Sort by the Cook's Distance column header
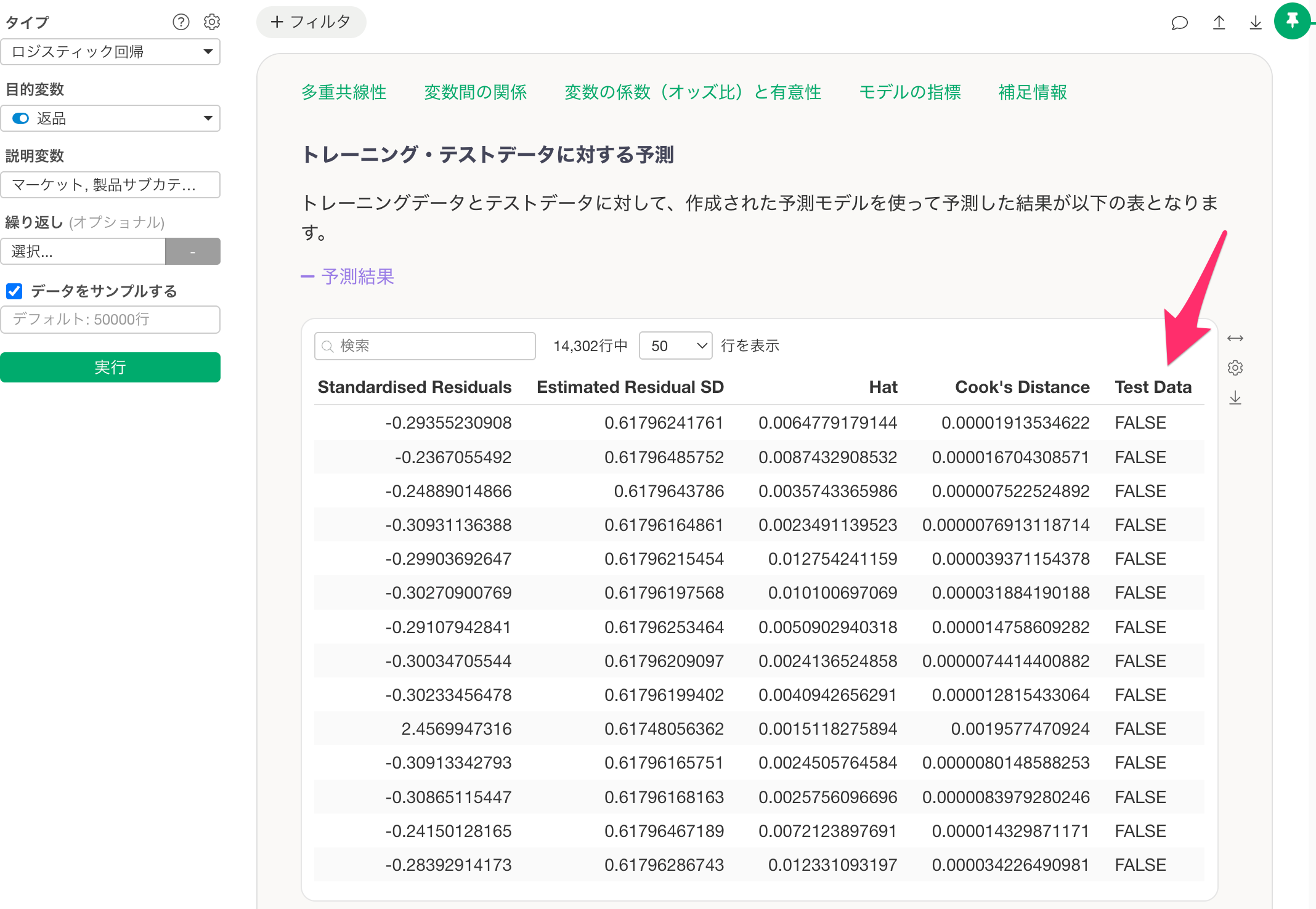Screen dimensions: 1316x909 tap(1022, 387)
